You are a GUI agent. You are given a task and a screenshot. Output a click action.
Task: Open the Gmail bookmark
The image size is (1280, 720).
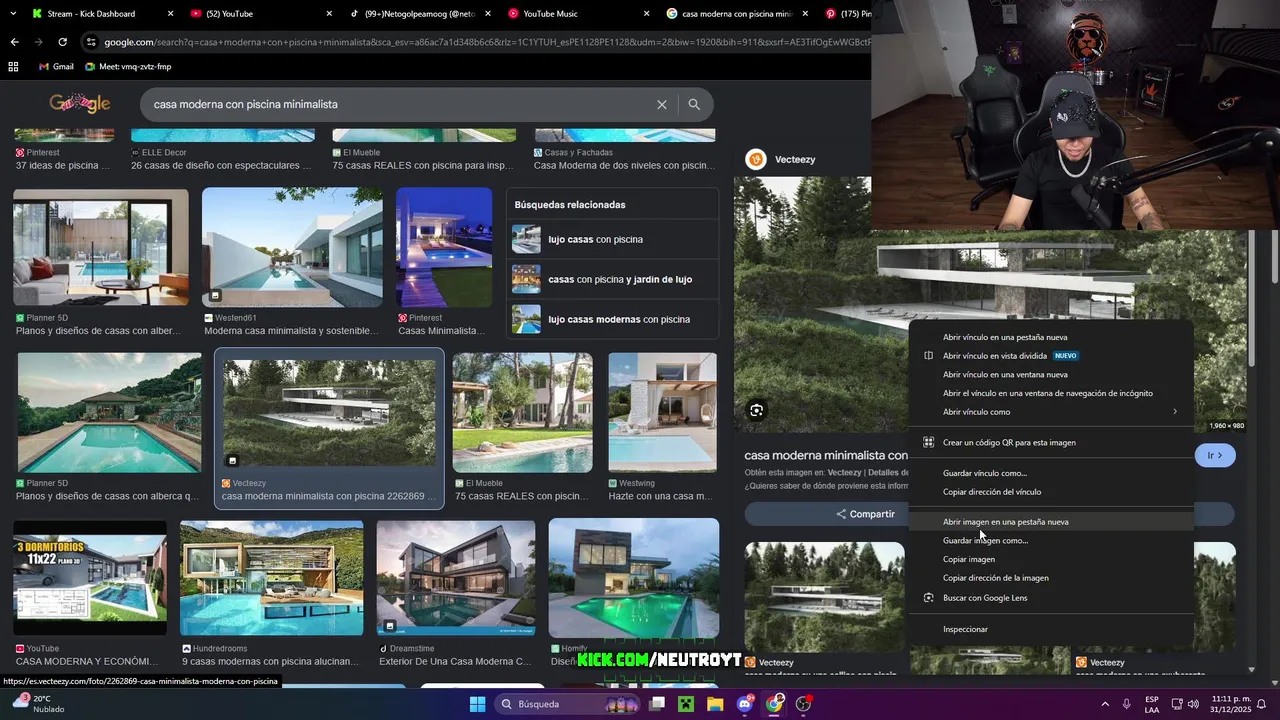click(x=56, y=66)
